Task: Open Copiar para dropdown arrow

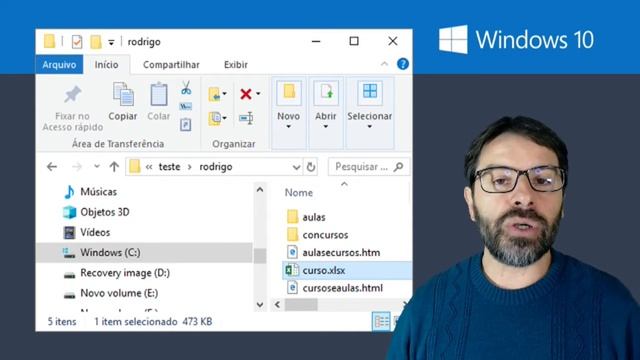Action: pos(224,118)
